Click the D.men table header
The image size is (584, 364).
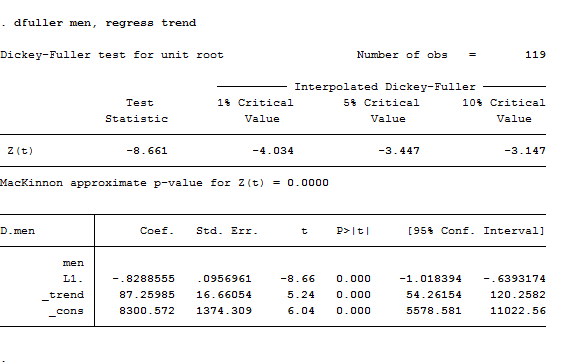click(18, 231)
